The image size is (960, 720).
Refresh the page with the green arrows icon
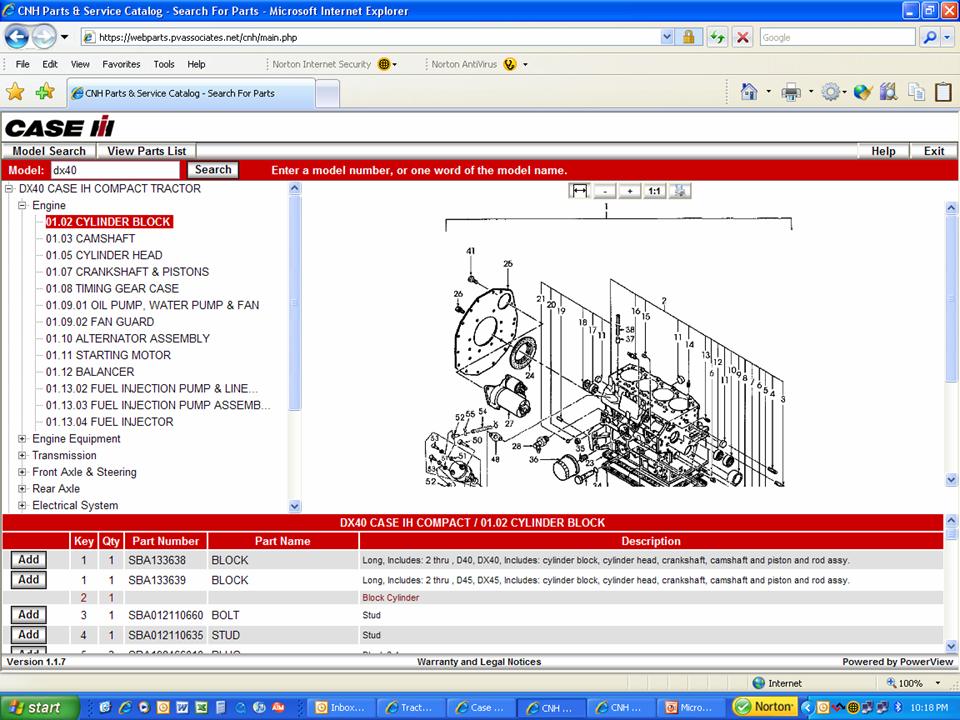click(717, 37)
